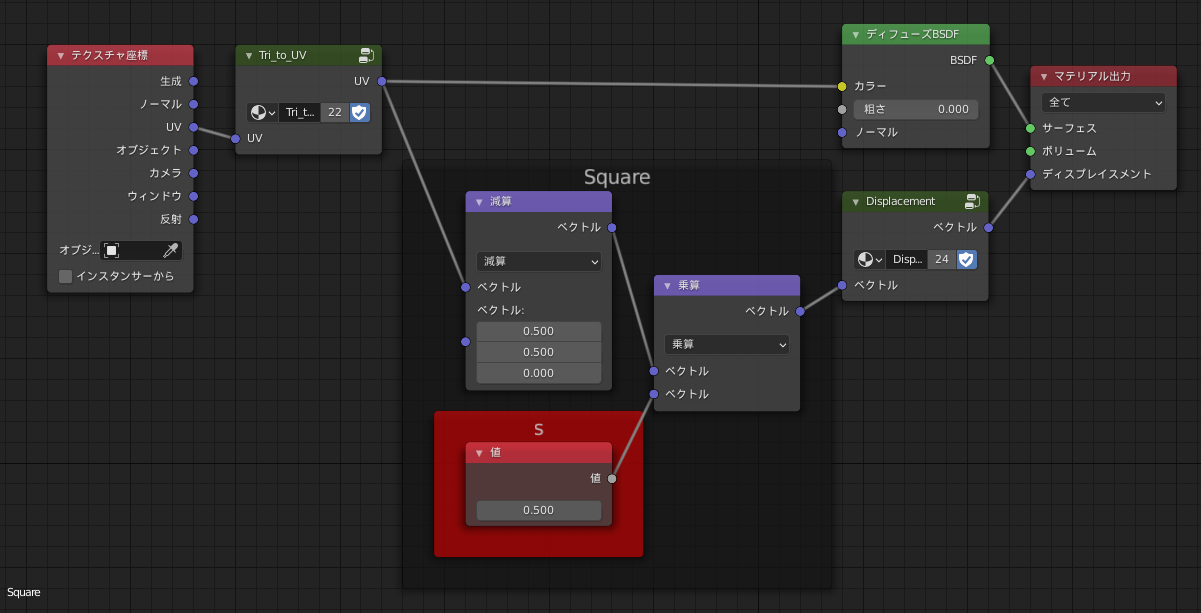Image resolution: width=1201 pixels, height=613 pixels.
Task: Click ディスプレイスメント input socket
Action: (1030, 174)
